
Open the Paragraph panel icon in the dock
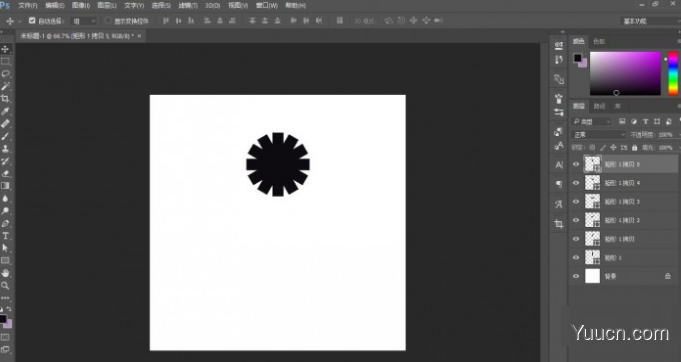(x=559, y=184)
